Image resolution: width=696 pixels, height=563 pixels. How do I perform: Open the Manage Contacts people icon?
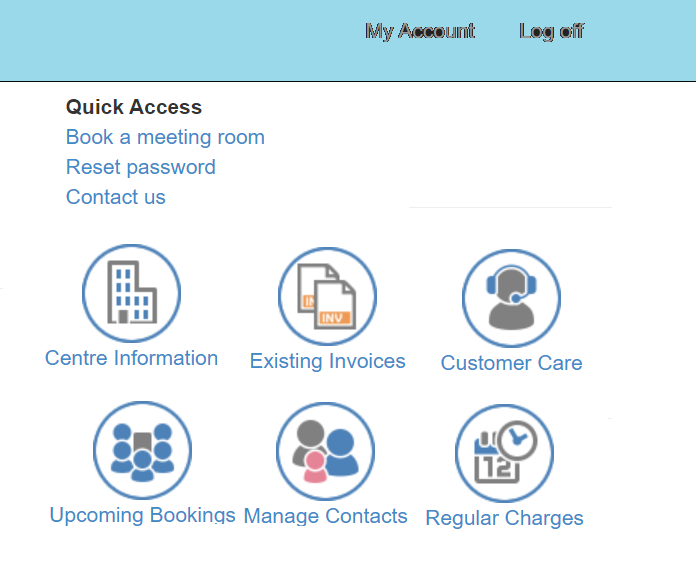(x=325, y=452)
